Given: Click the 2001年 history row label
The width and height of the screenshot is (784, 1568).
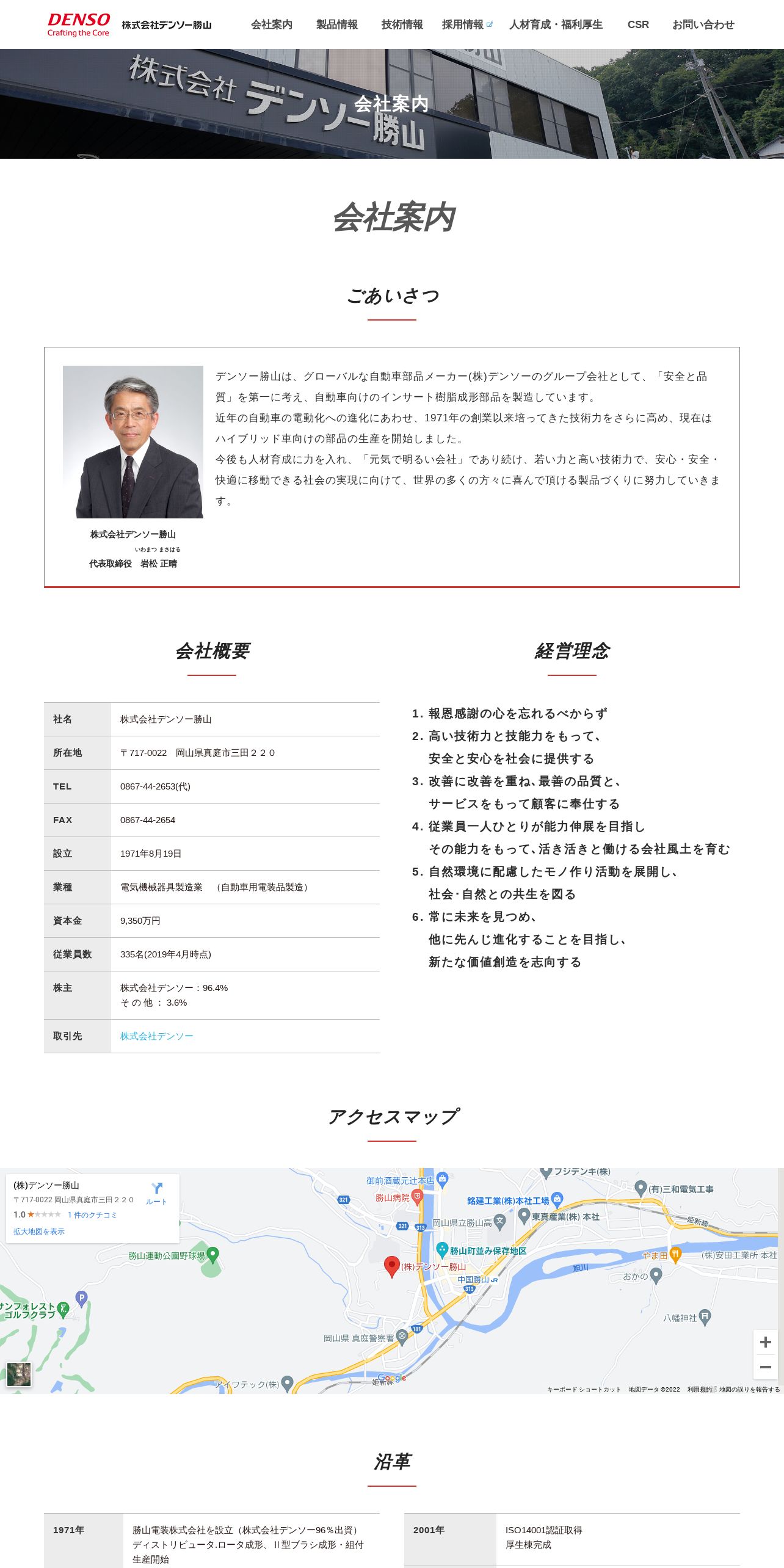Looking at the screenshot, I should pyautogui.click(x=429, y=1530).
